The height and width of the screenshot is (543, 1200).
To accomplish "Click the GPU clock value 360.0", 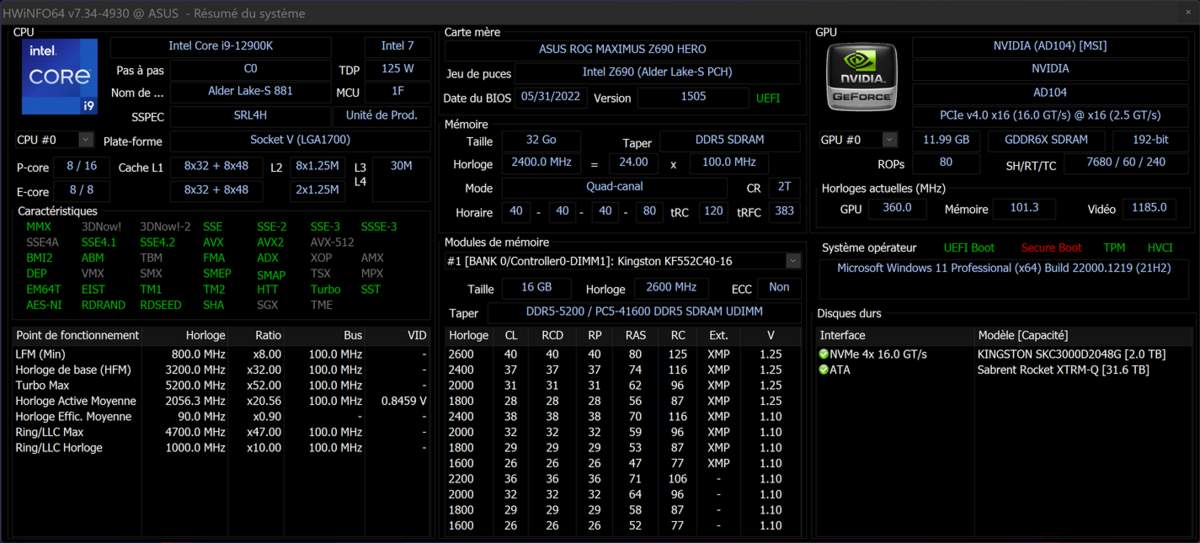I will pos(897,208).
